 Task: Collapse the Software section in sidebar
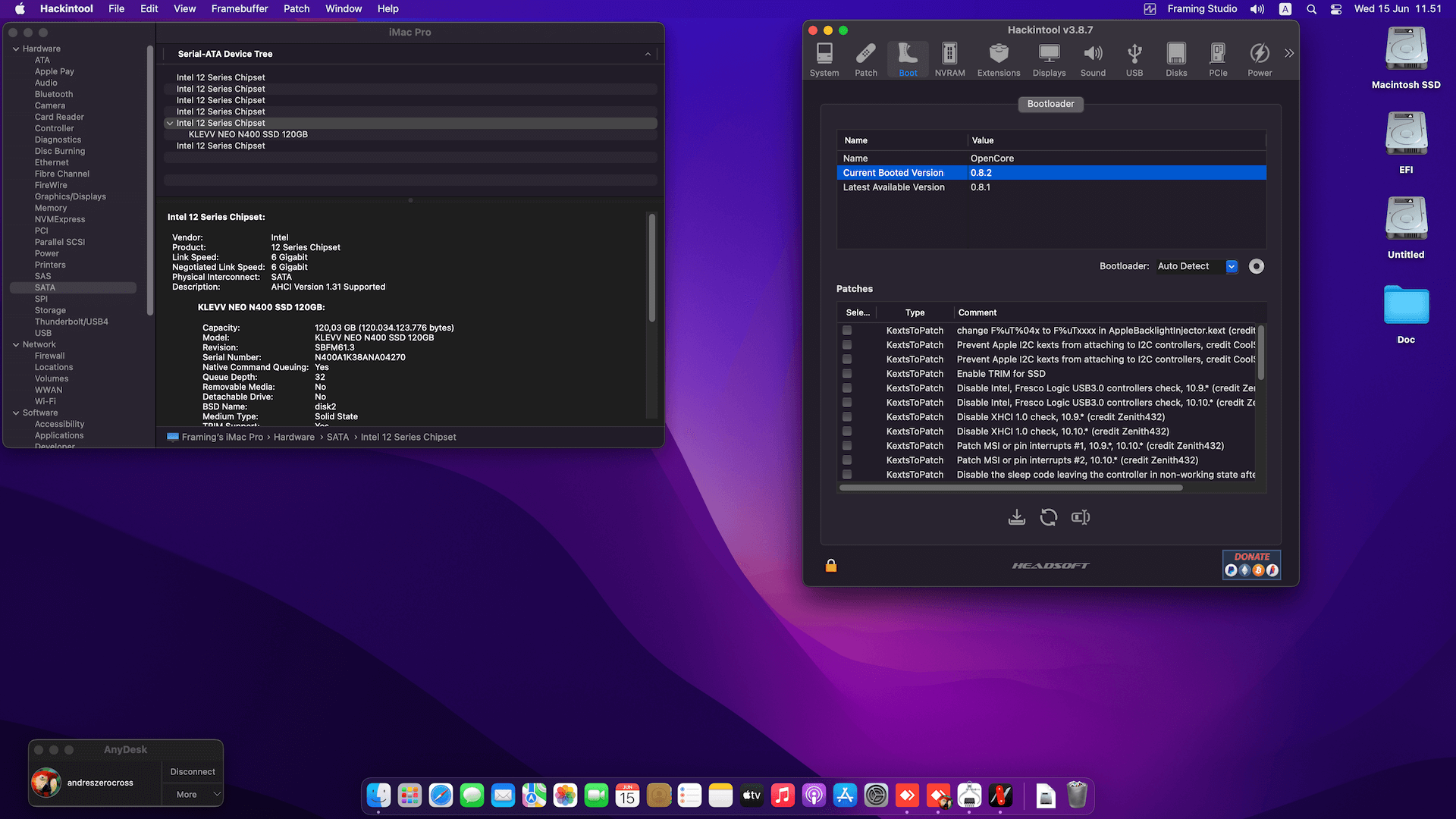[16, 413]
